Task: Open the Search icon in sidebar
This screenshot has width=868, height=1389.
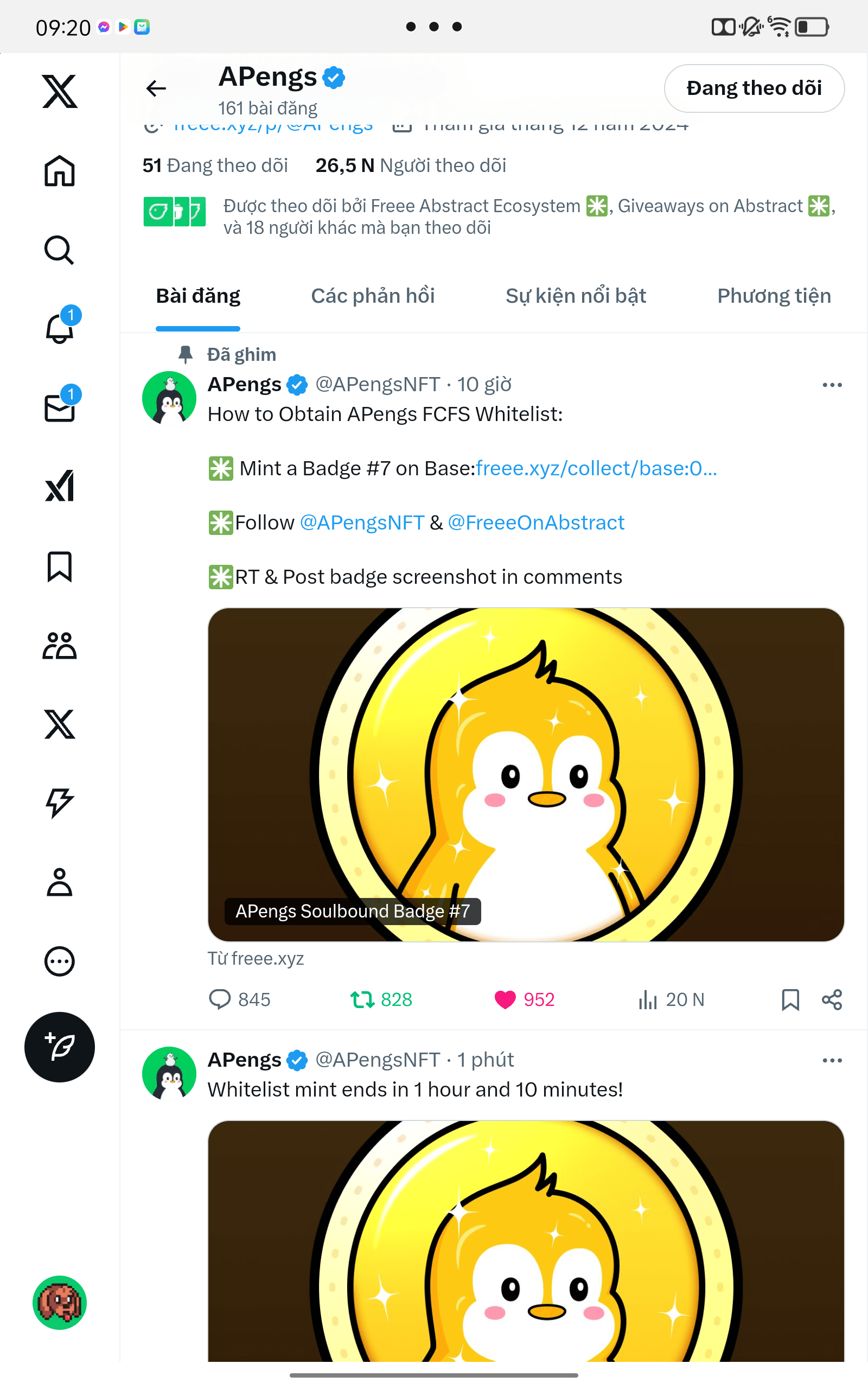Action: tap(59, 250)
